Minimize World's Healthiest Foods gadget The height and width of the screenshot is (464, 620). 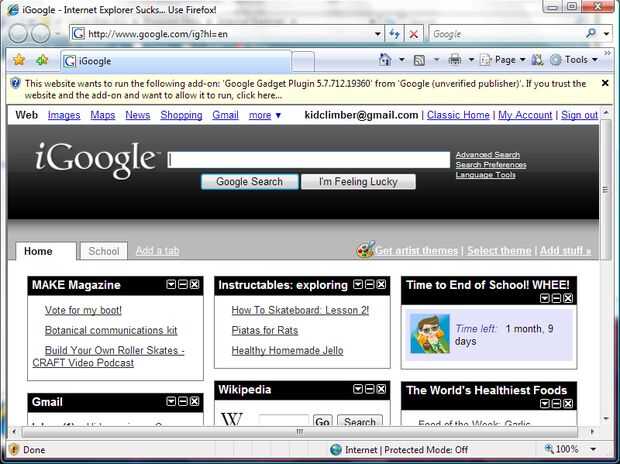coord(556,403)
